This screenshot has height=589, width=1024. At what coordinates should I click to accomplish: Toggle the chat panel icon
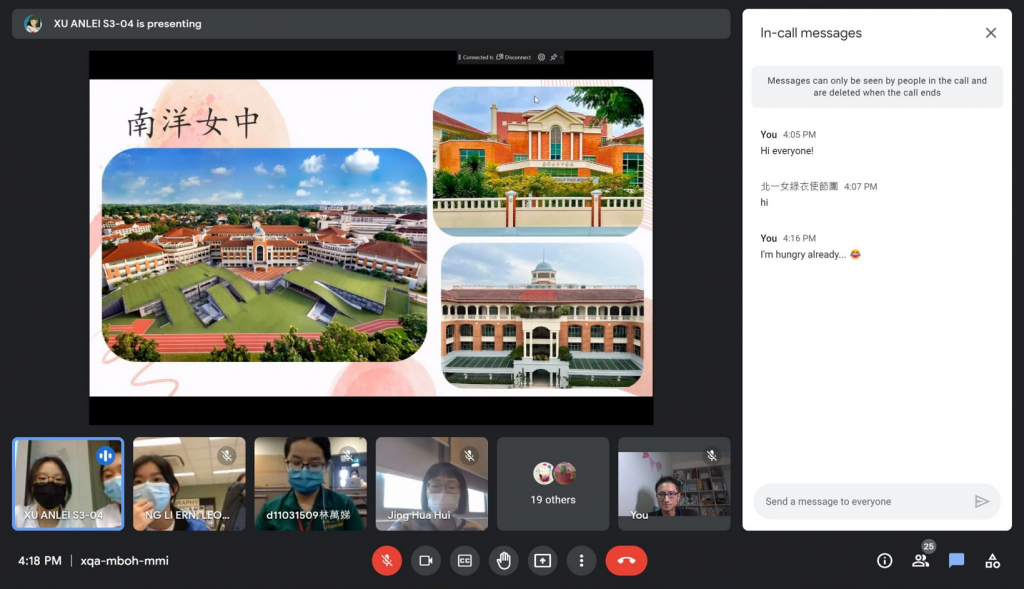pos(956,560)
